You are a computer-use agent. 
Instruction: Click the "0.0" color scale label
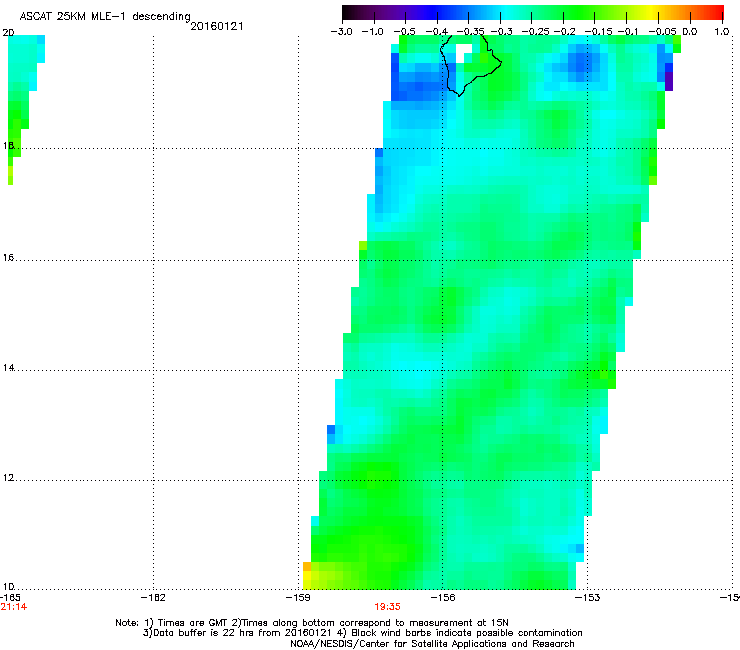pos(690,32)
